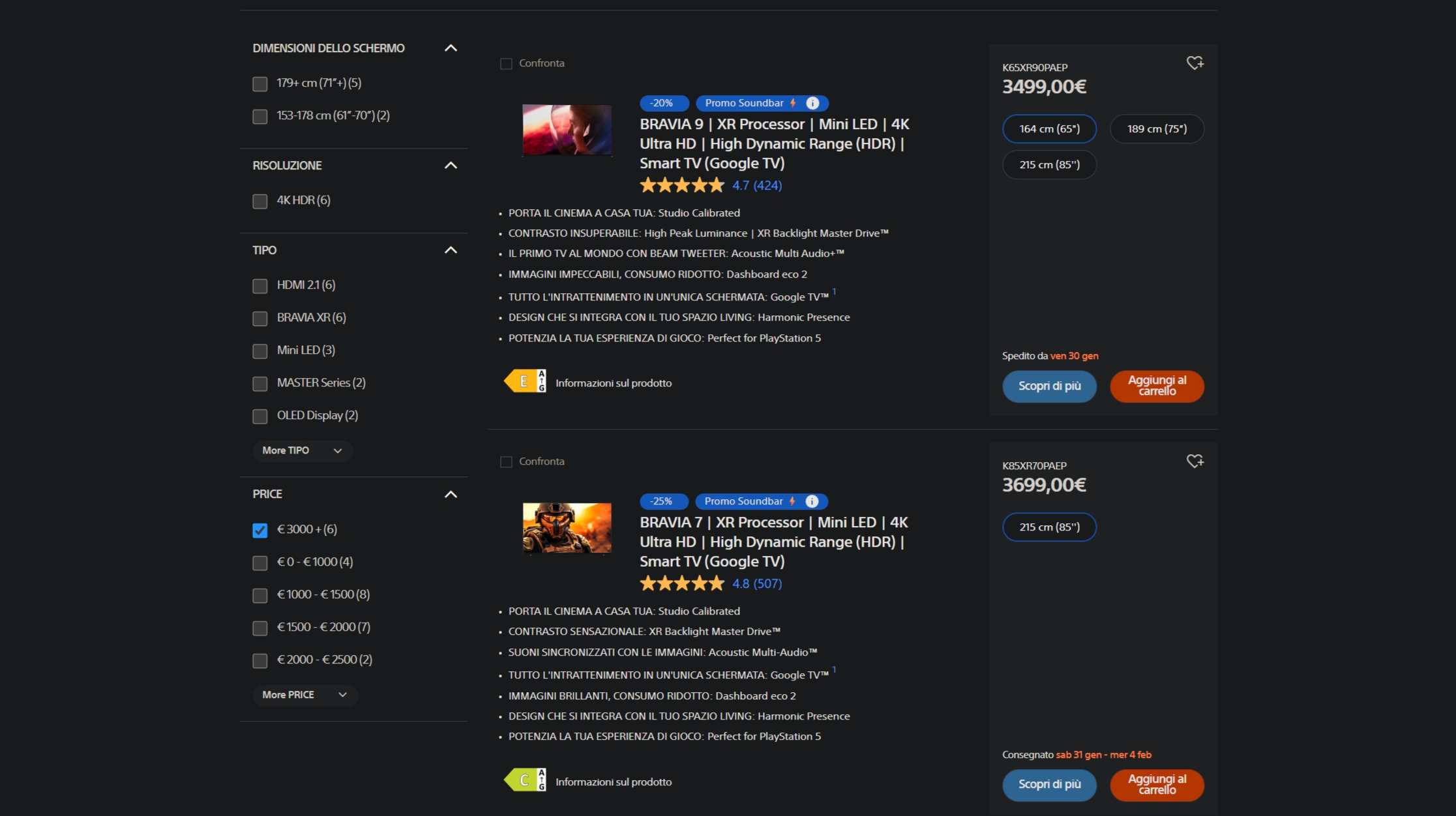1456x816 pixels.
Task: Collapse the Dimensioni dello schermo section
Action: pyautogui.click(x=450, y=48)
